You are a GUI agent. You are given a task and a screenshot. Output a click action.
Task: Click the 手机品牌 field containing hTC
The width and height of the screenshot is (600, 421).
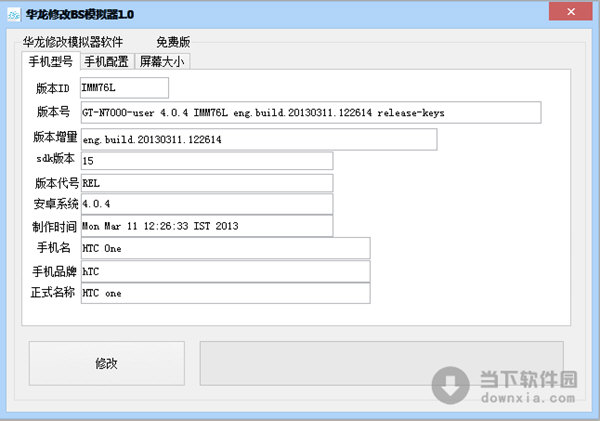pos(225,271)
